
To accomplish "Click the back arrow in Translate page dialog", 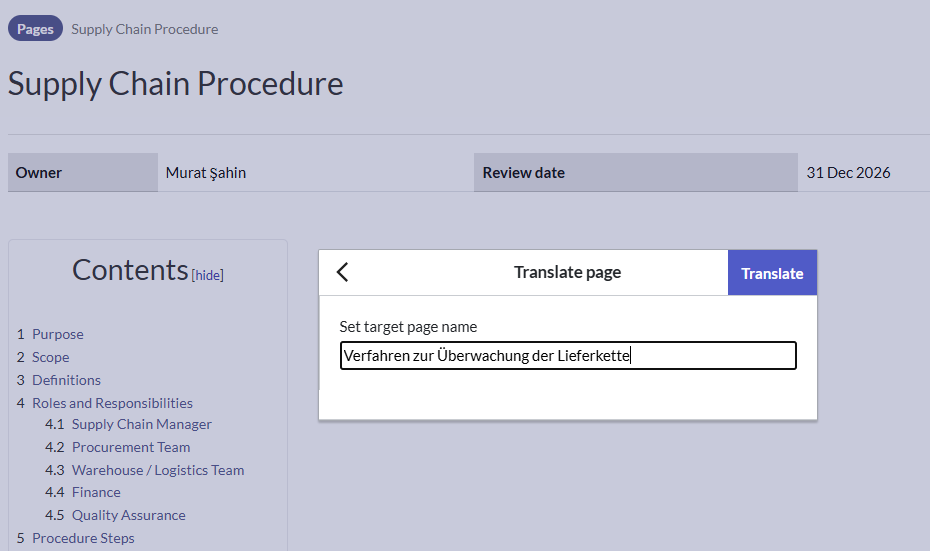I will (x=342, y=272).
